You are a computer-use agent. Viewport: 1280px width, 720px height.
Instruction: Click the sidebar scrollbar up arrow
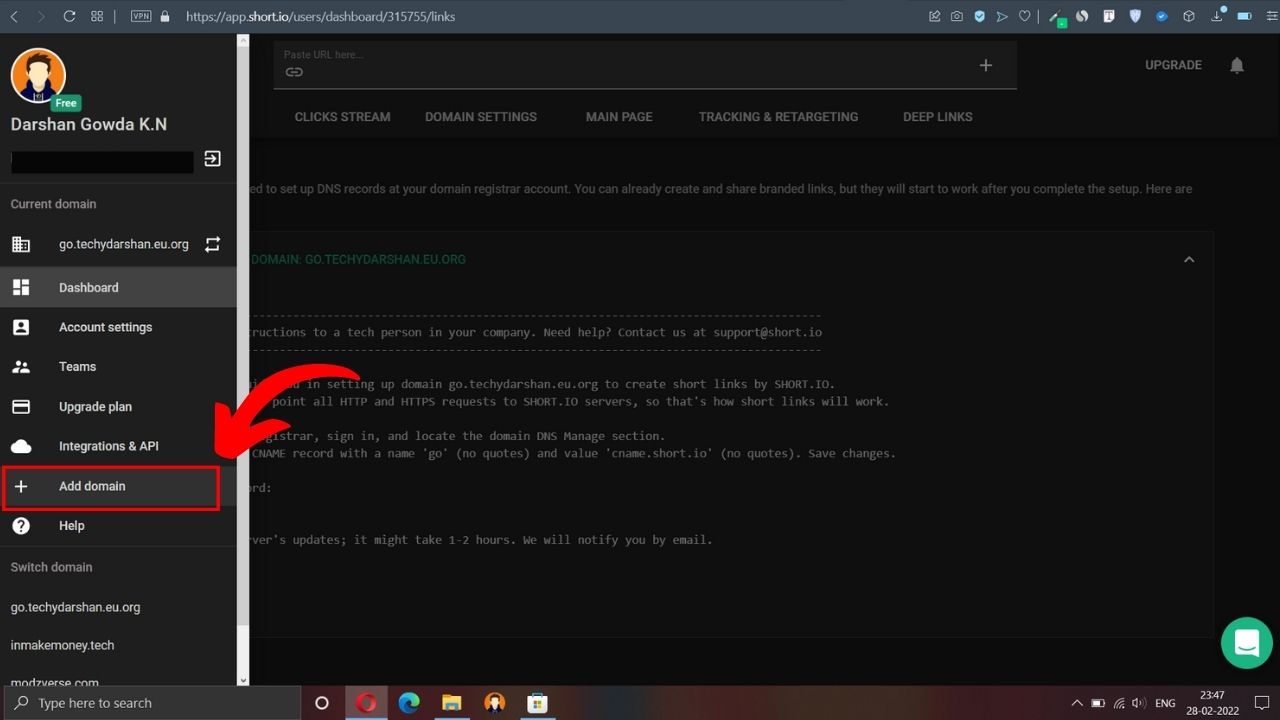[243, 40]
